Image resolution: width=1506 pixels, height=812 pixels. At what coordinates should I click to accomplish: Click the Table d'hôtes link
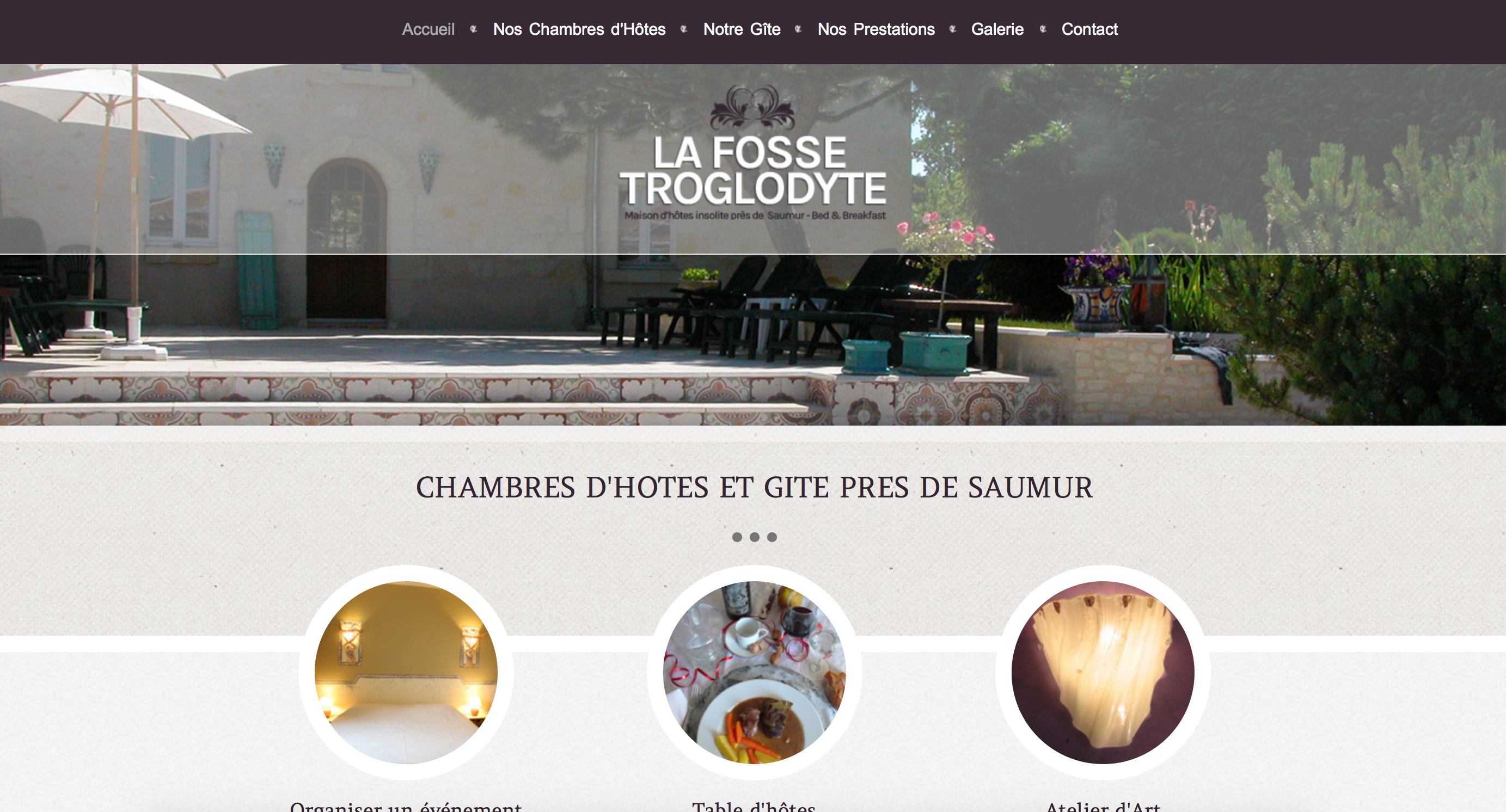[x=754, y=805]
